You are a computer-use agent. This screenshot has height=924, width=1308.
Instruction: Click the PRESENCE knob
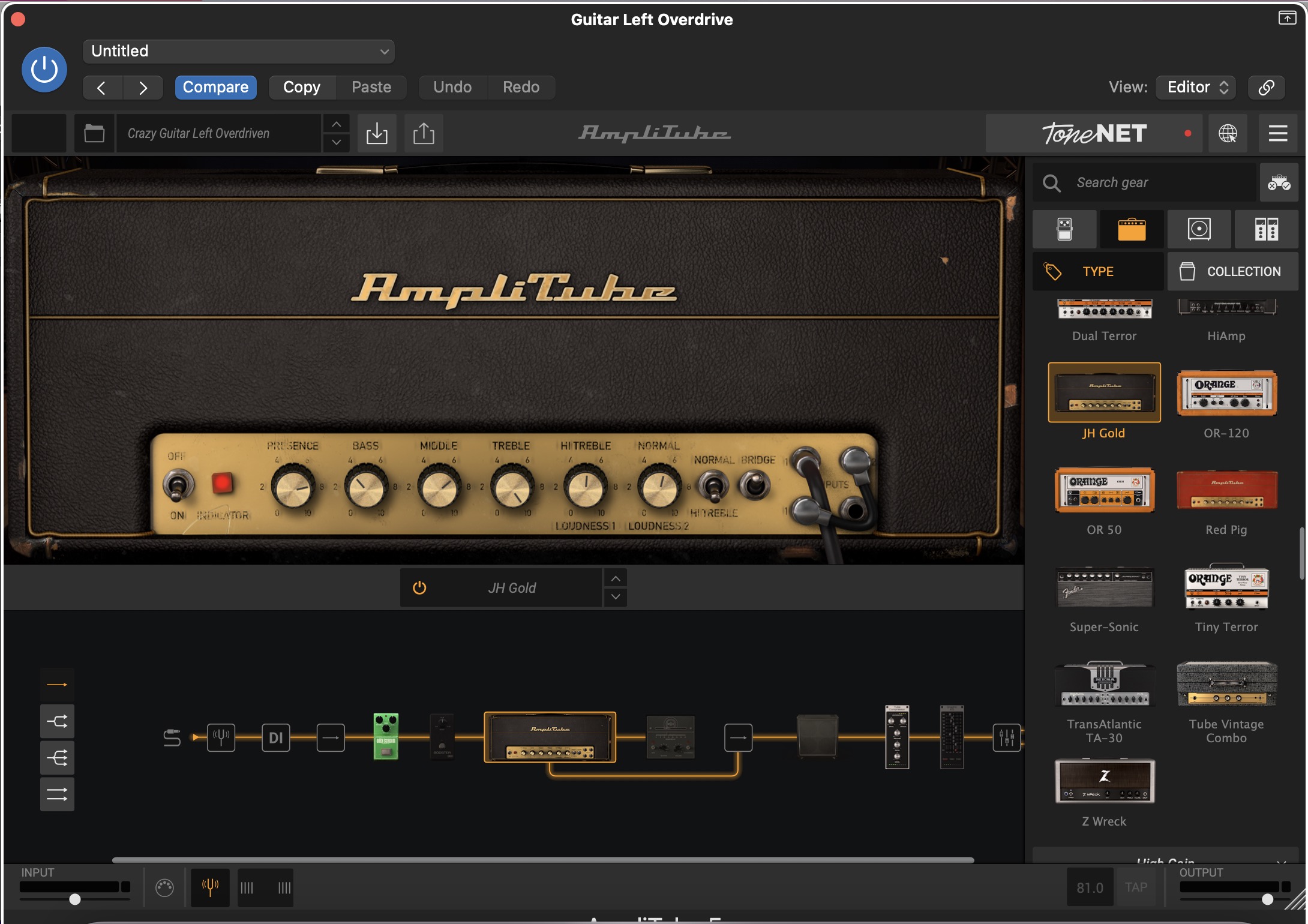(293, 487)
